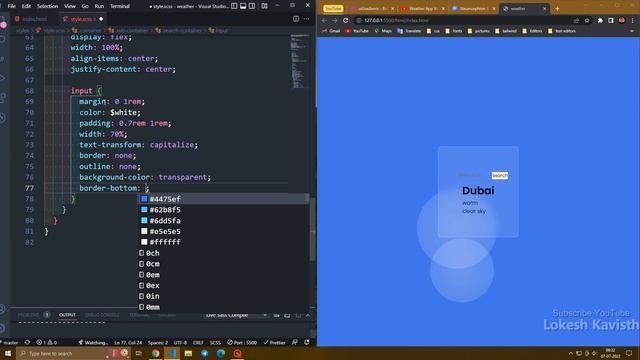Open the DEBUG CONSOLE panel tab
Screen dimensions: 640x360
coord(102,315)
